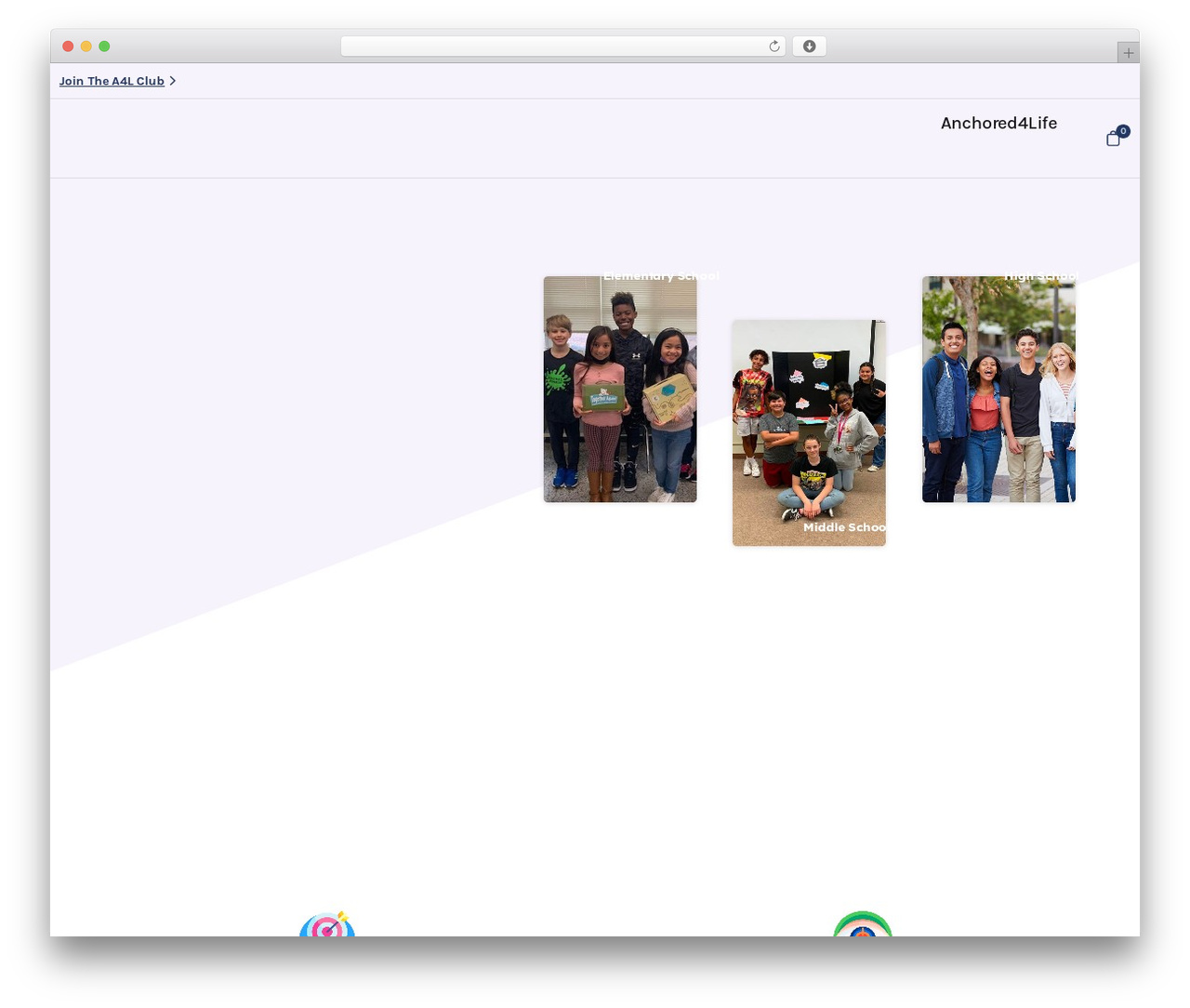Select the Elementary School photo card

[x=620, y=389]
